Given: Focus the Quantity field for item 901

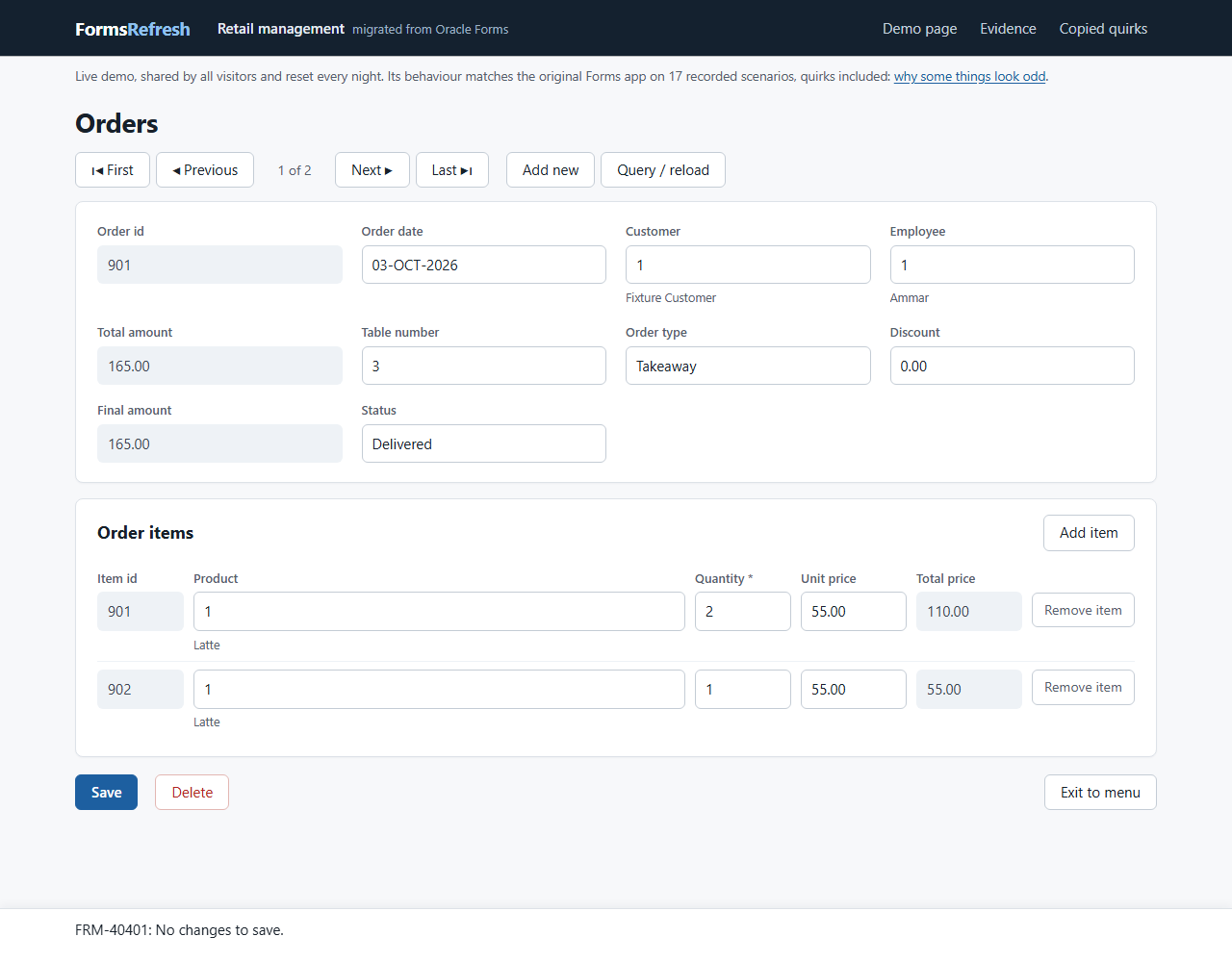Looking at the screenshot, I should (743, 612).
